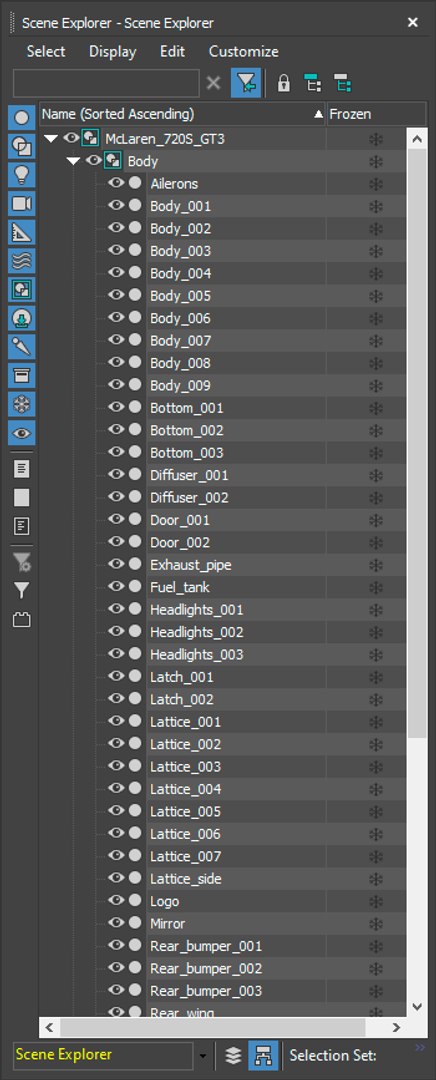Image resolution: width=436 pixels, height=1080 pixels.
Task: Toggle Display Containers filter icon
Action: [21, 375]
